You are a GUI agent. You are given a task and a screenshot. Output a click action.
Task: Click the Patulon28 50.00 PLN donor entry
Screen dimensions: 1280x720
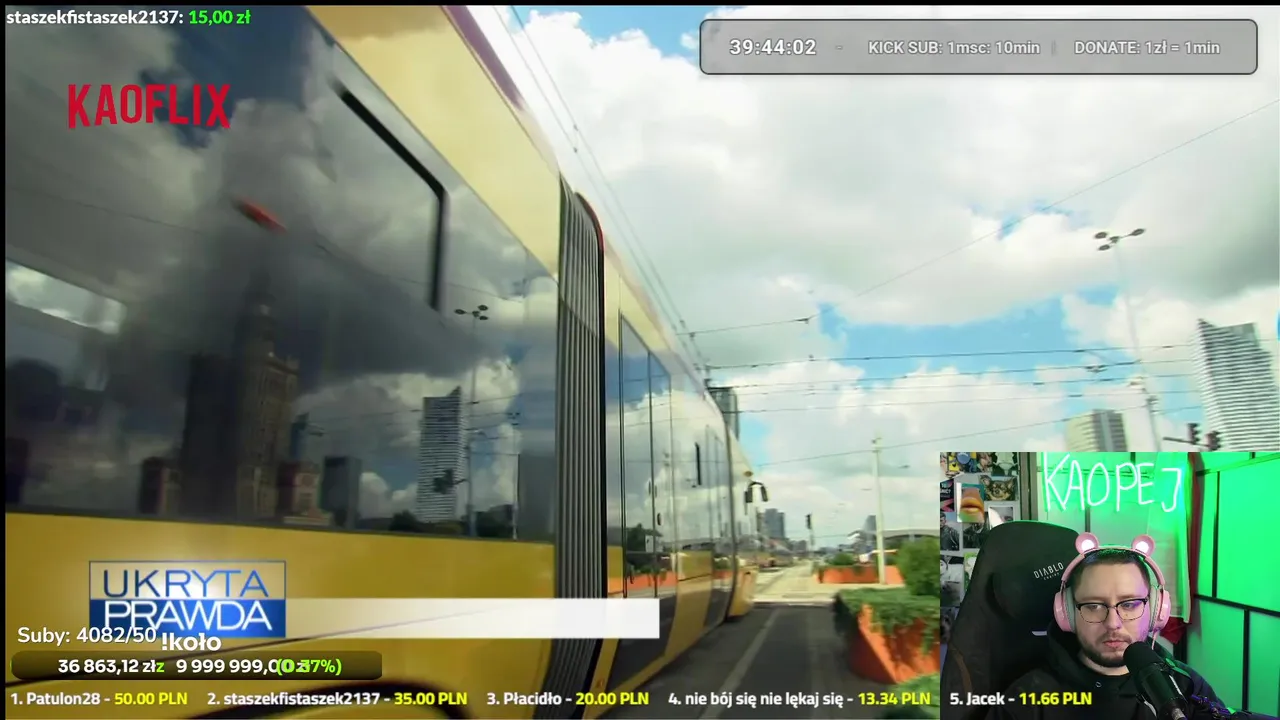98,699
